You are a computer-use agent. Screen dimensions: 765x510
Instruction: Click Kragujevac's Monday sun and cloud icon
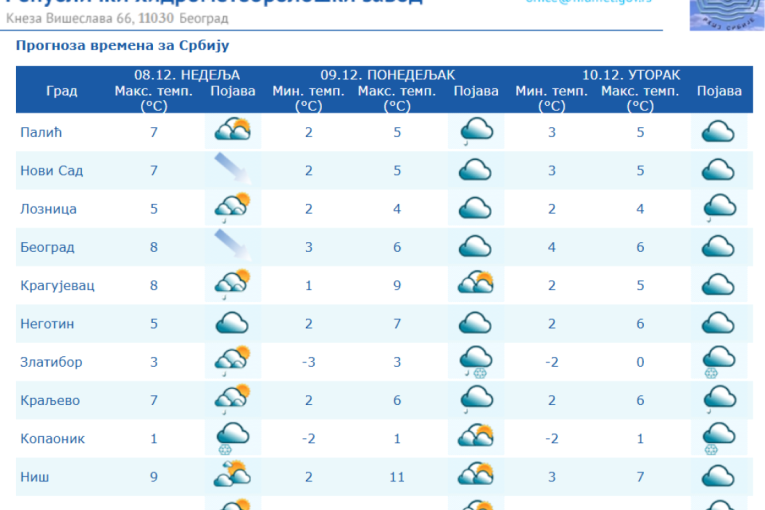point(475,285)
